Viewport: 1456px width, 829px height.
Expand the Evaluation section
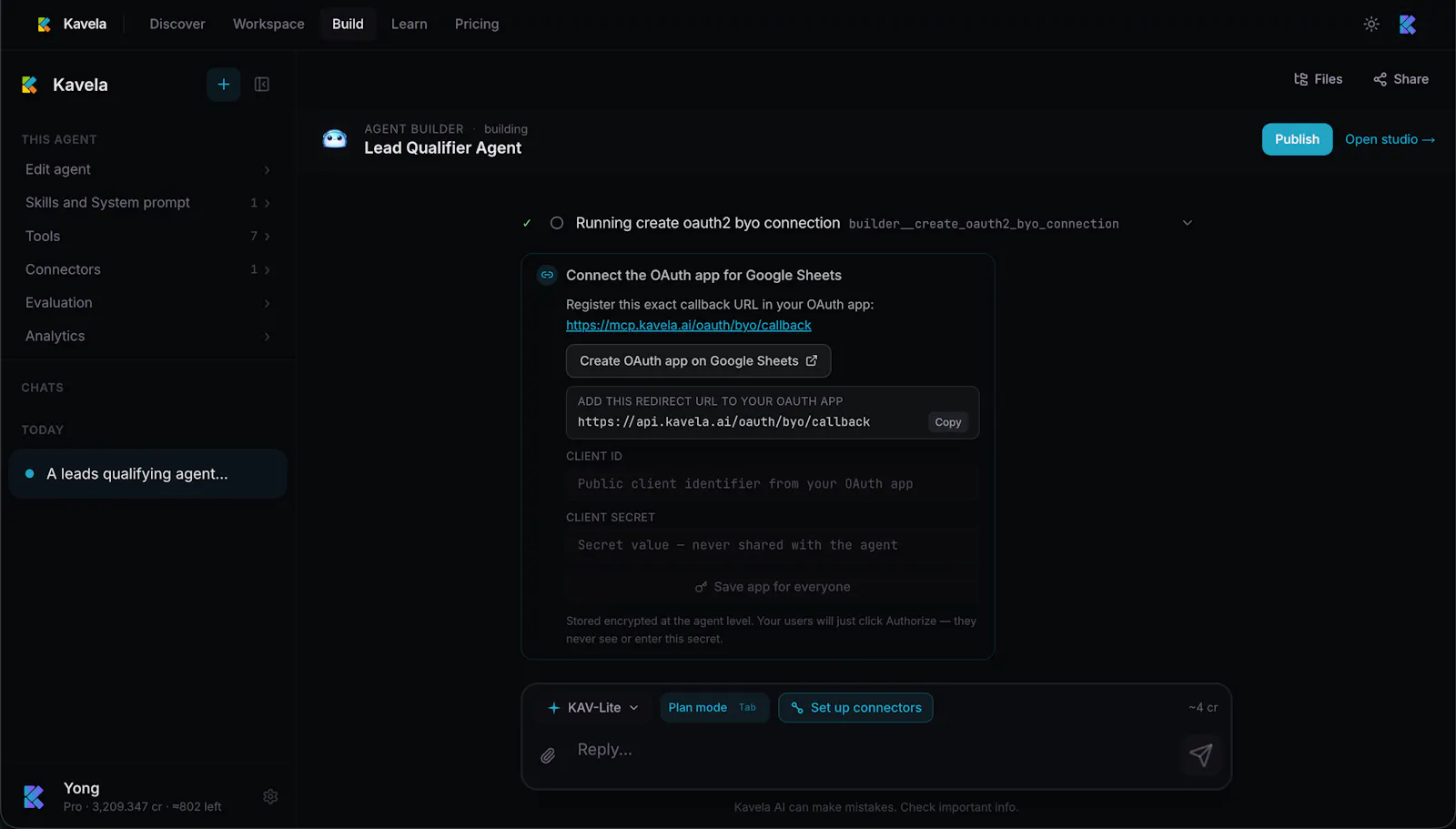click(x=147, y=303)
